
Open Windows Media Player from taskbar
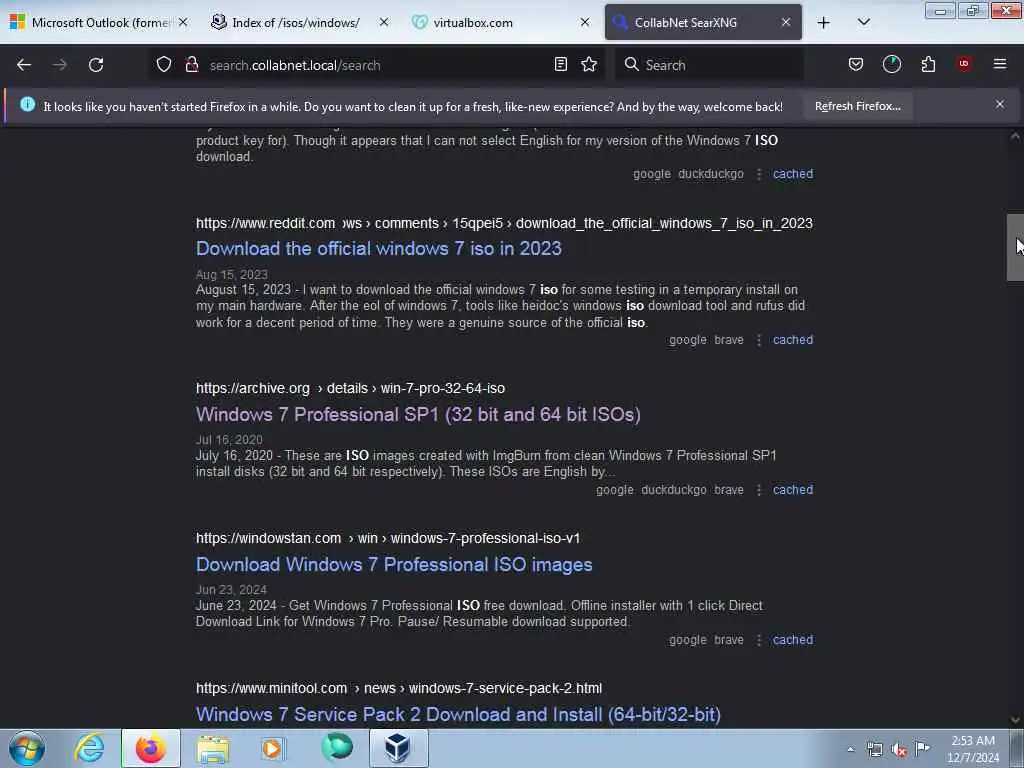[x=274, y=749]
